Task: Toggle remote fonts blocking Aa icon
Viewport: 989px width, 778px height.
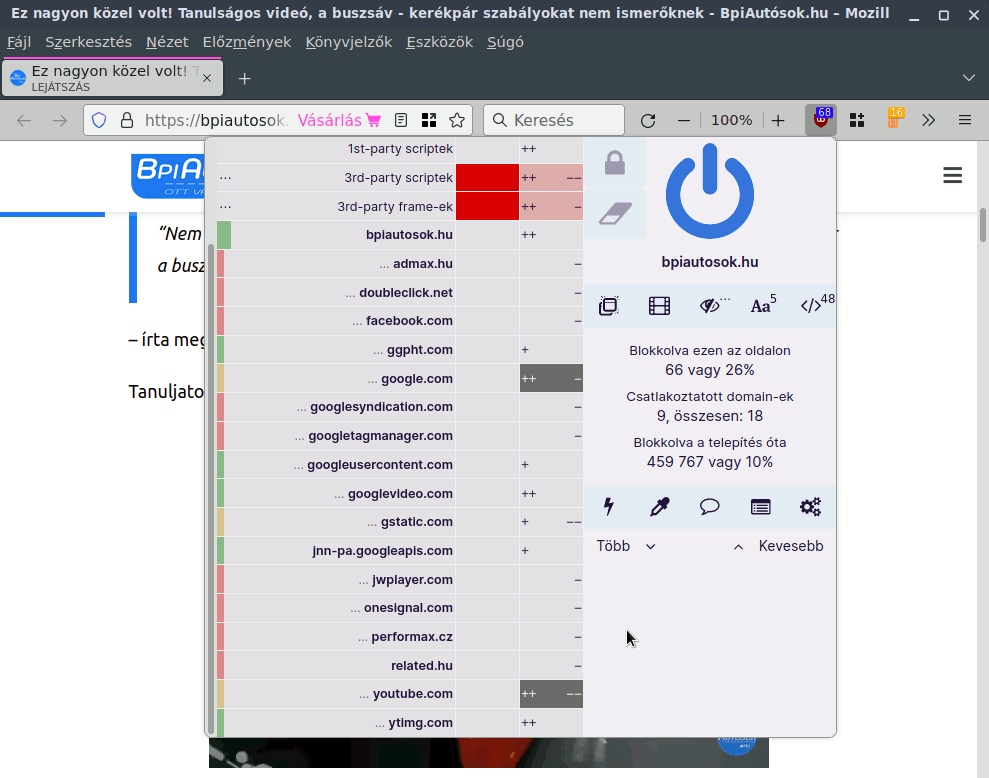Action: click(x=762, y=305)
